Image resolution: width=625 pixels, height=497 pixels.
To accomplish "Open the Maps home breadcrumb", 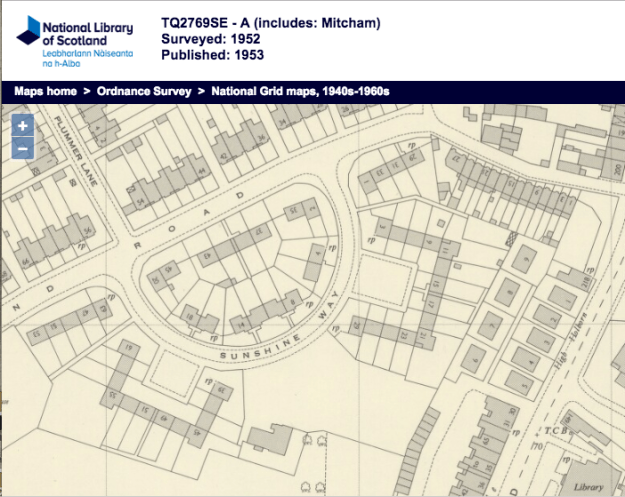I will pyautogui.click(x=45, y=91).
